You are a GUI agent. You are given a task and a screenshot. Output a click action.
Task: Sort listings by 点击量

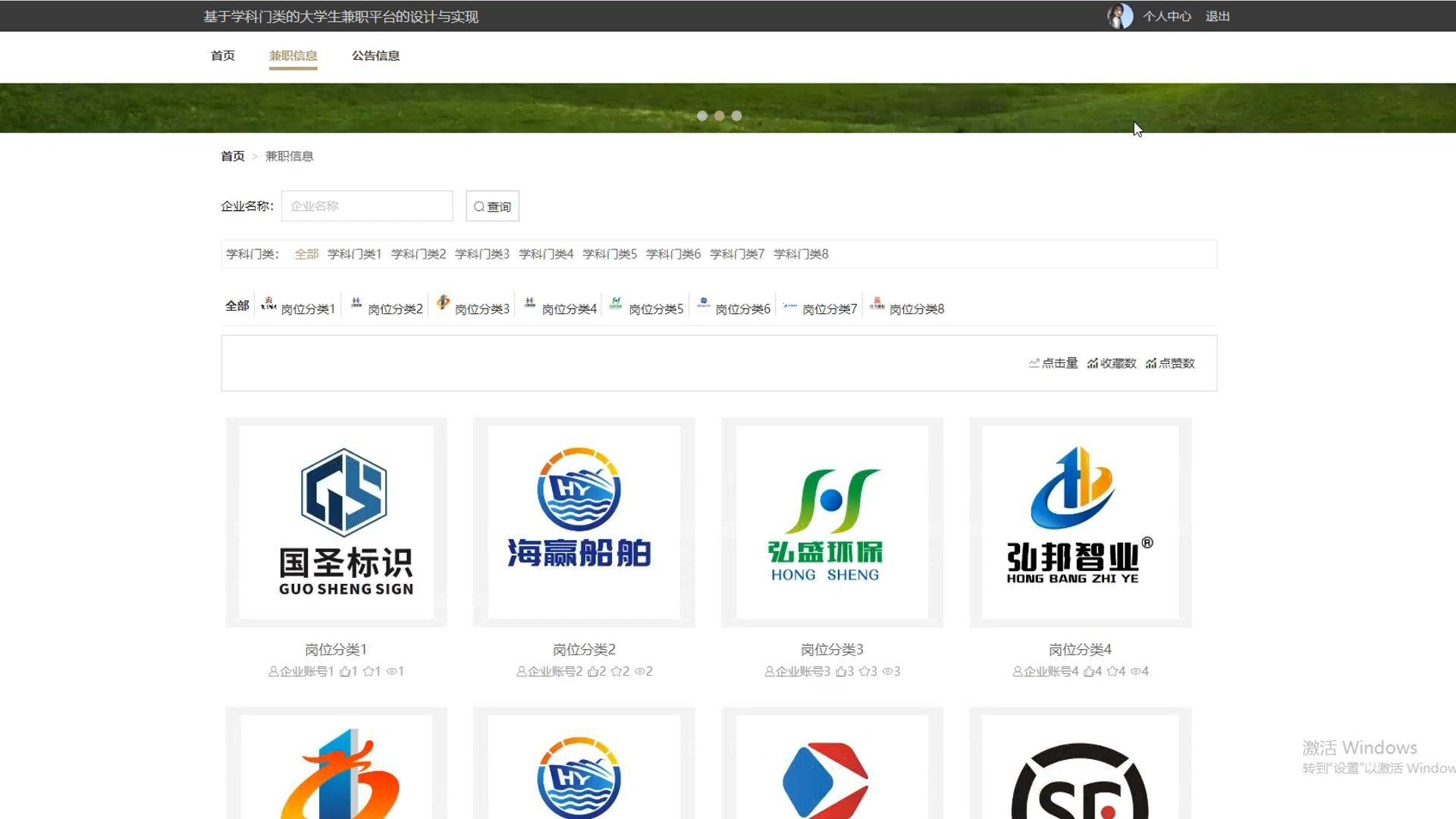click(1053, 363)
